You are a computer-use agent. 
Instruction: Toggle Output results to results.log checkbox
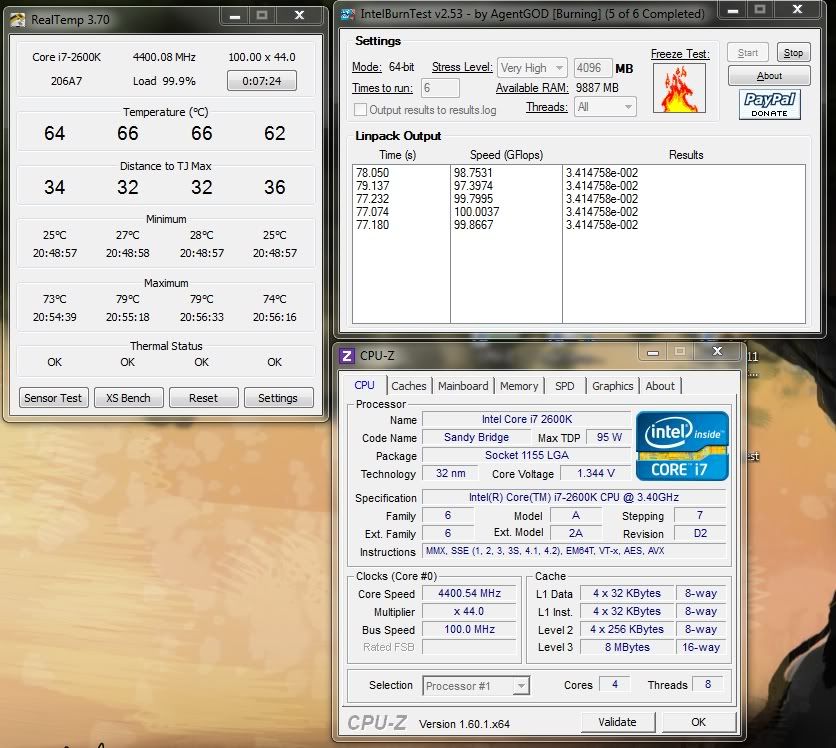pos(360,110)
